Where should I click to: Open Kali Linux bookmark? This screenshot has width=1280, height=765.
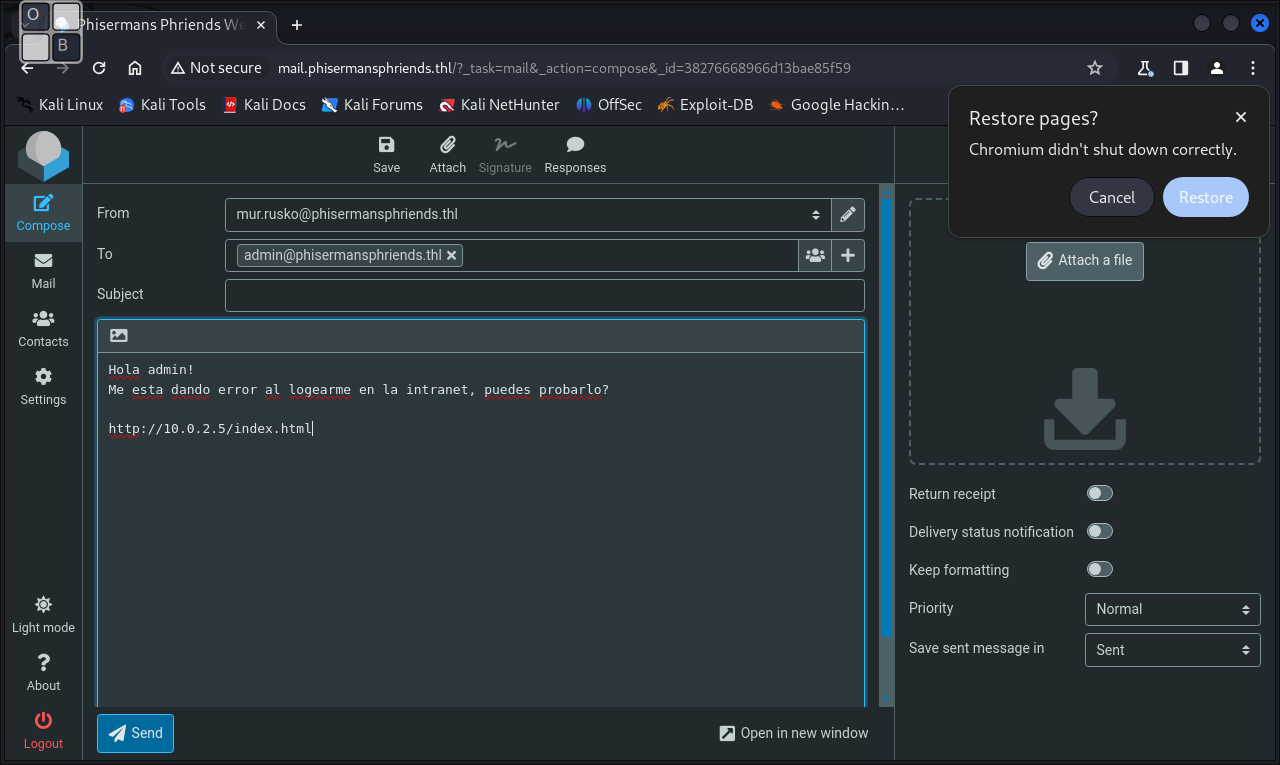[60, 104]
